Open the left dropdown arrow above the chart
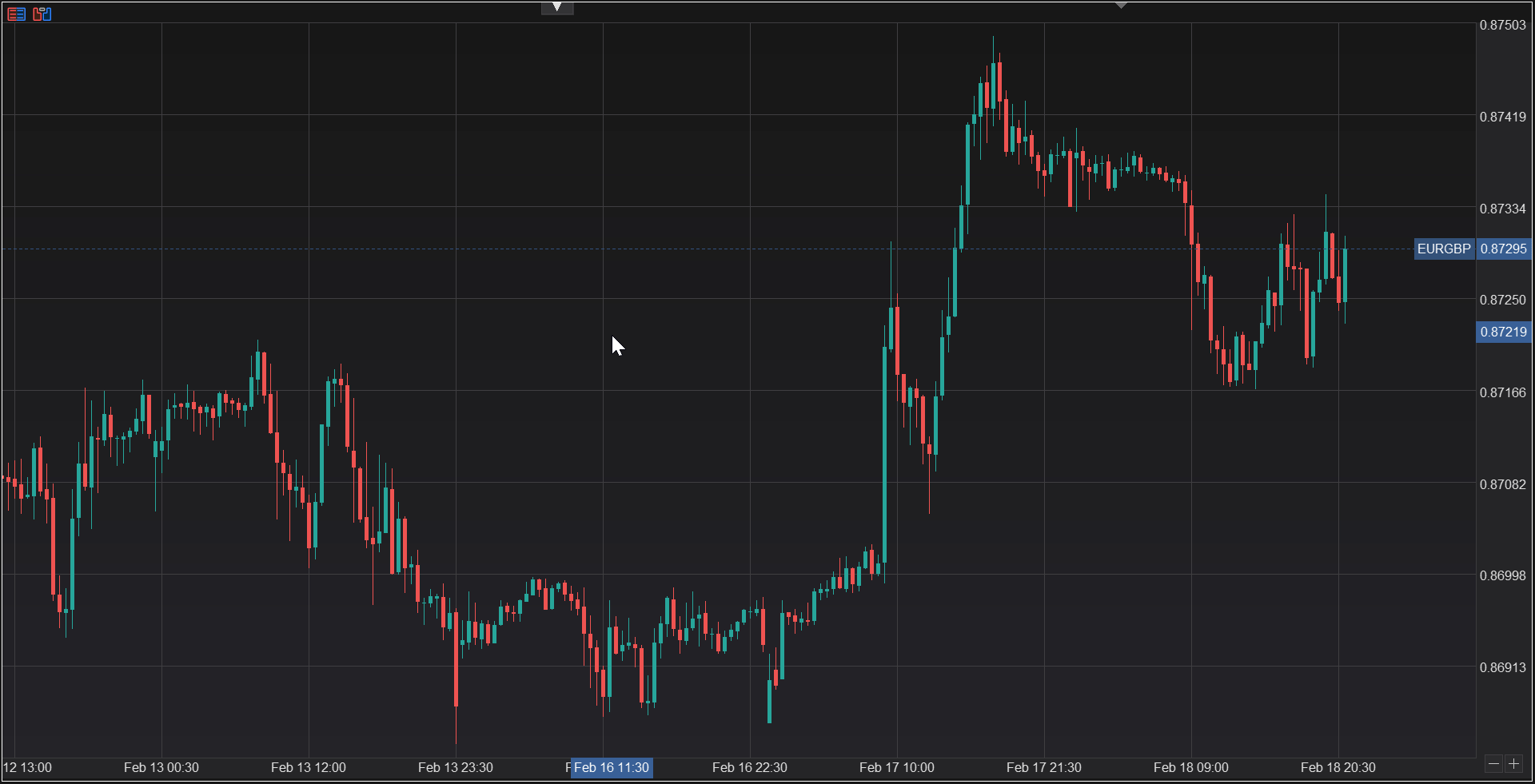The width and height of the screenshot is (1535, 784). [x=557, y=6]
